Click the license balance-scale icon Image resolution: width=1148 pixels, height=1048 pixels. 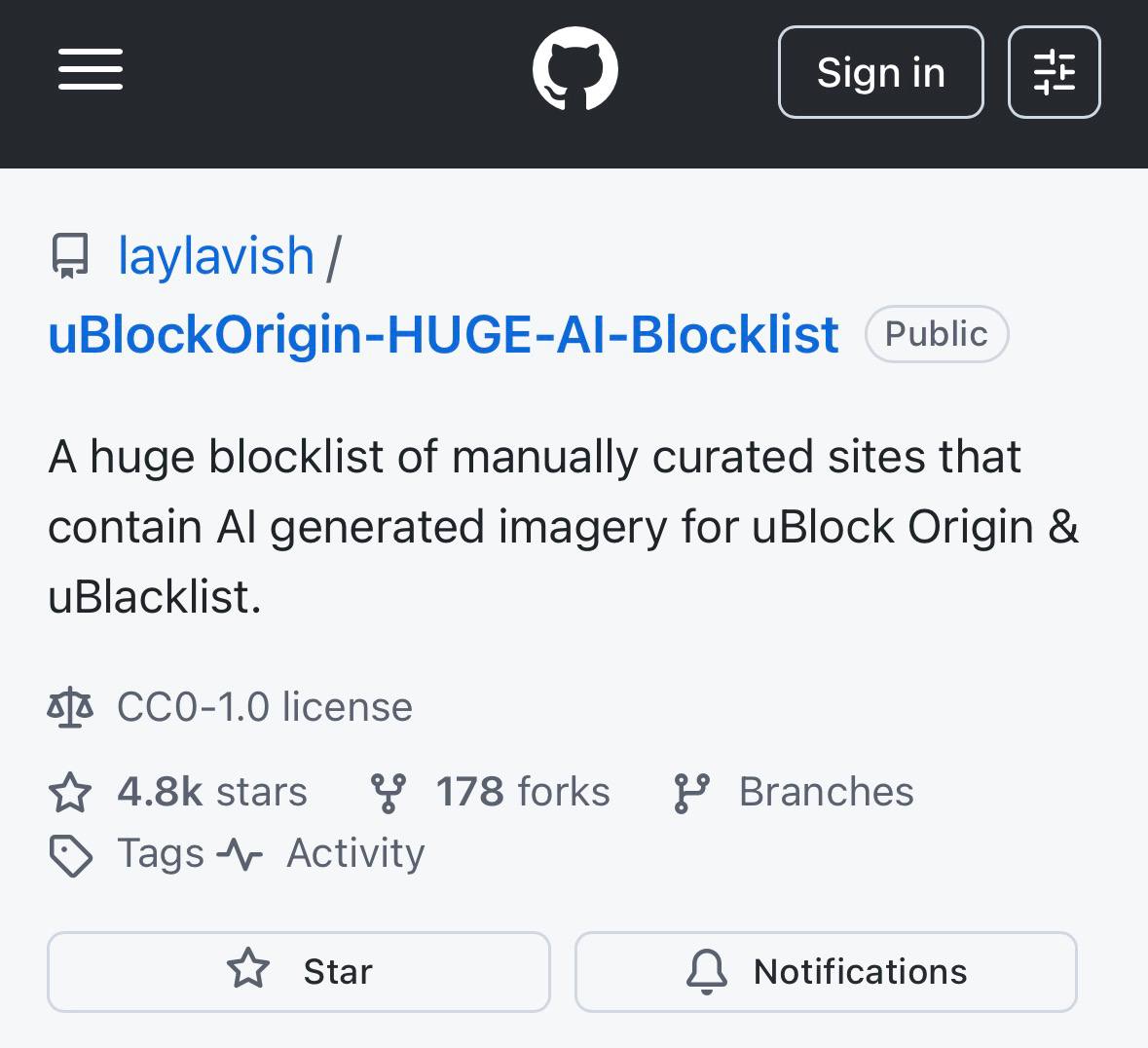click(x=70, y=707)
